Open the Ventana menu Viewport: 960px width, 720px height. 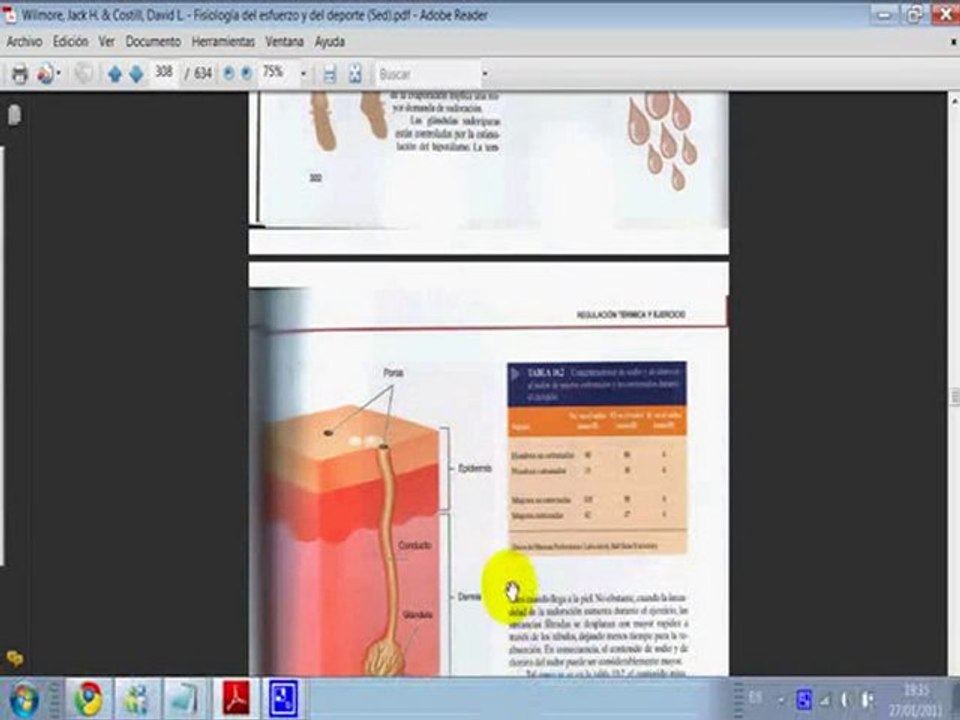pyautogui.click(x=284, y=42)
